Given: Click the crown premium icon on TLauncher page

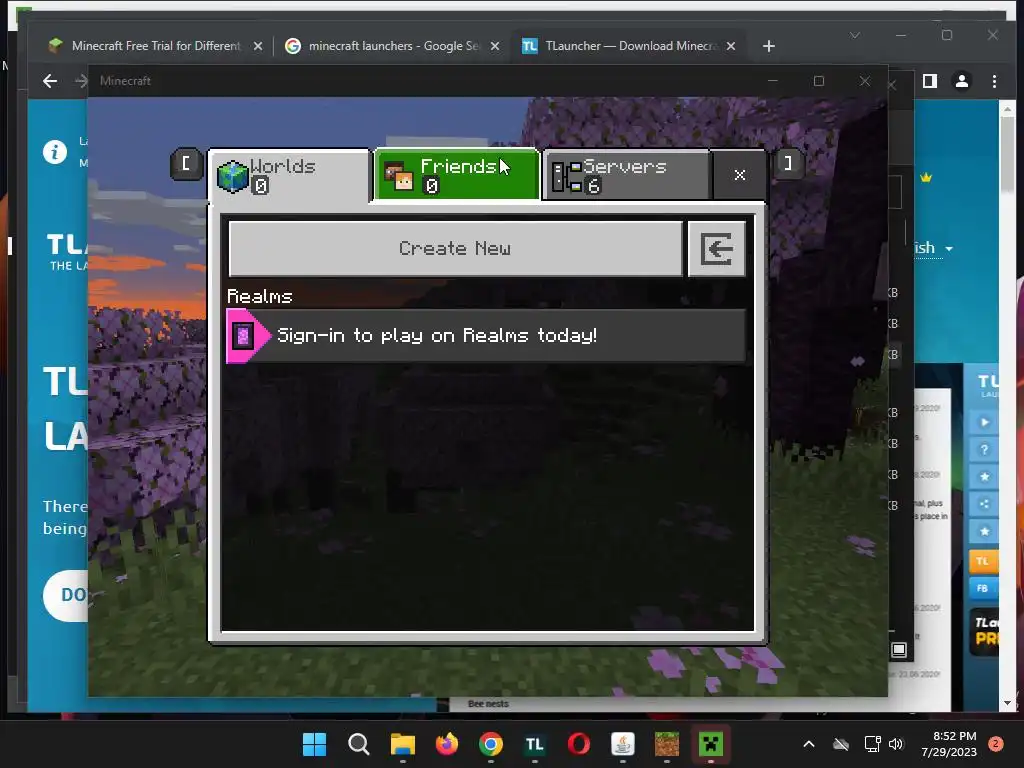Looking at the screenshot, I should point(926,178).
